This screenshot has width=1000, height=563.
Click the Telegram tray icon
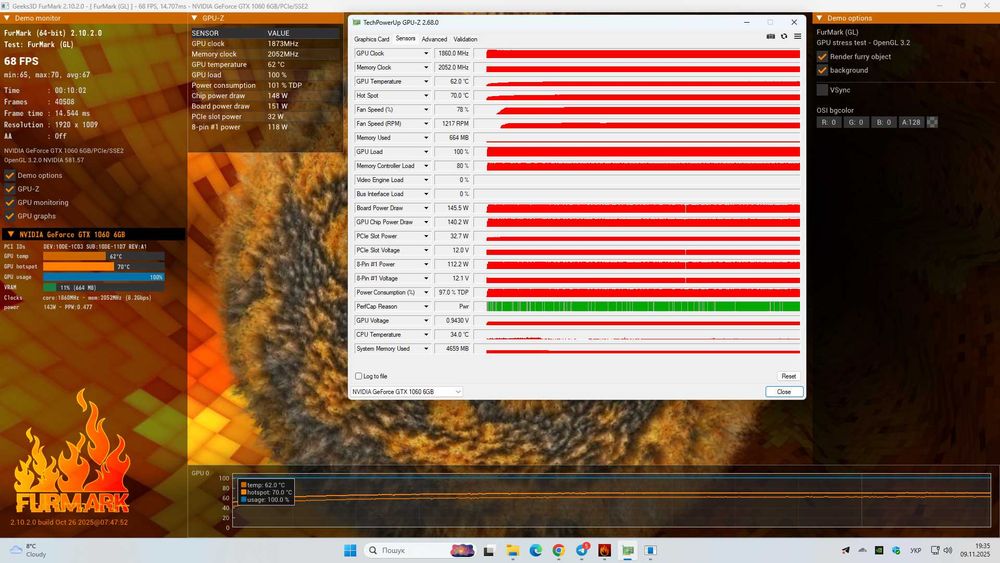click(x=846, y=550)
